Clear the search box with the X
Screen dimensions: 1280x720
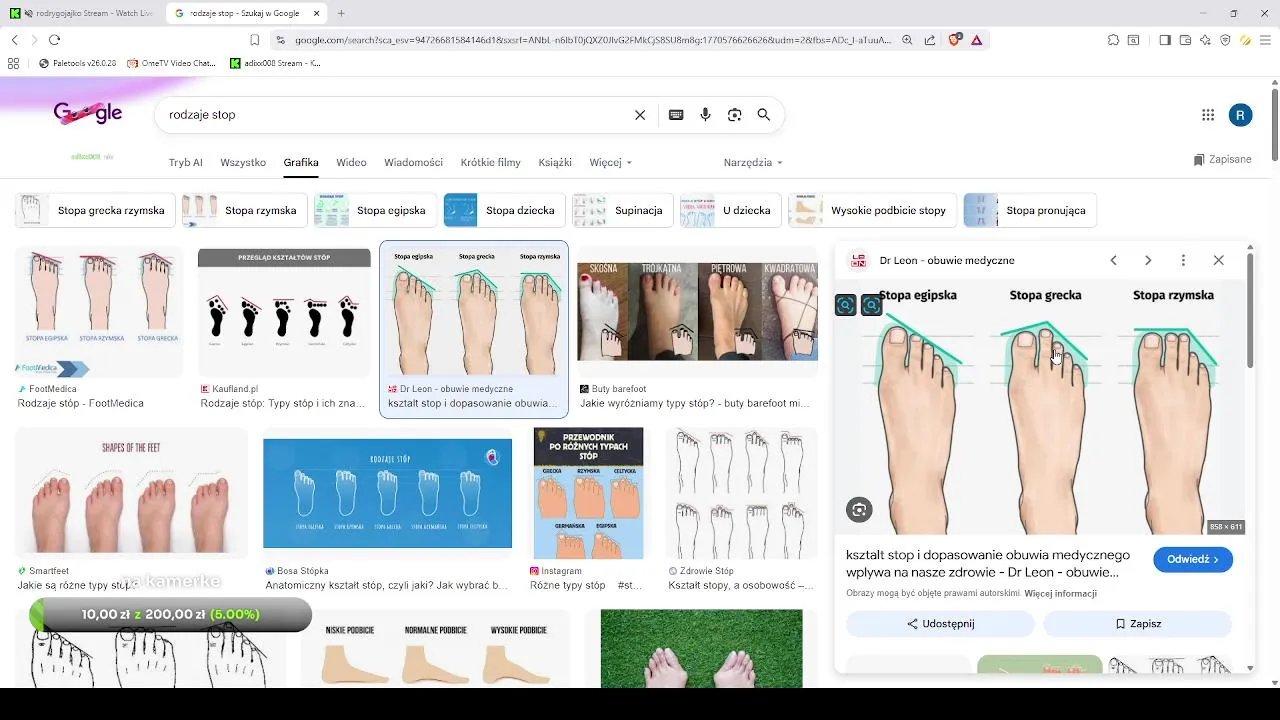(640, 115)
